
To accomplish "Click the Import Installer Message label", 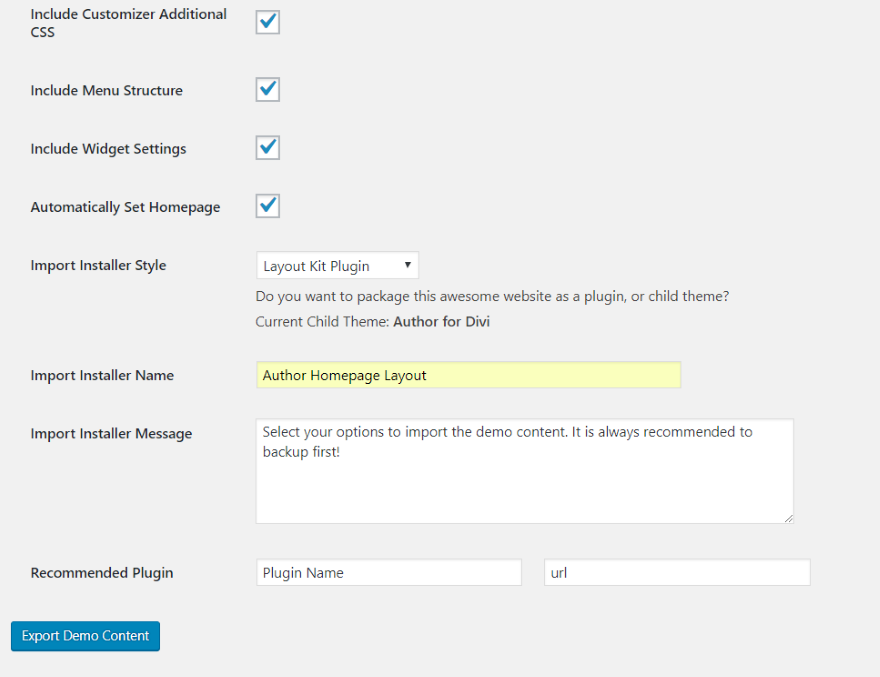I will pyautogui.click(x=111, y=434).
